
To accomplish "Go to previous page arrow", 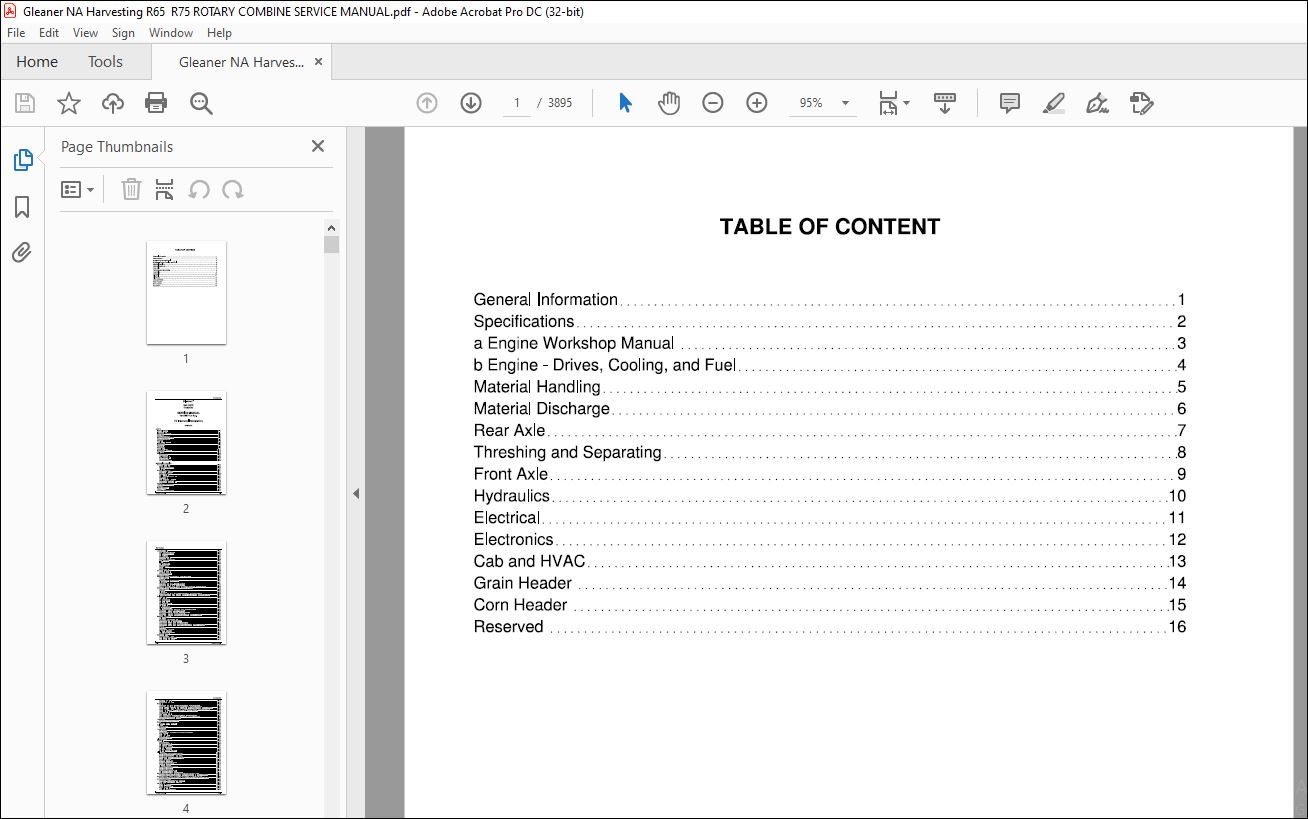I will tap(427, 103).
